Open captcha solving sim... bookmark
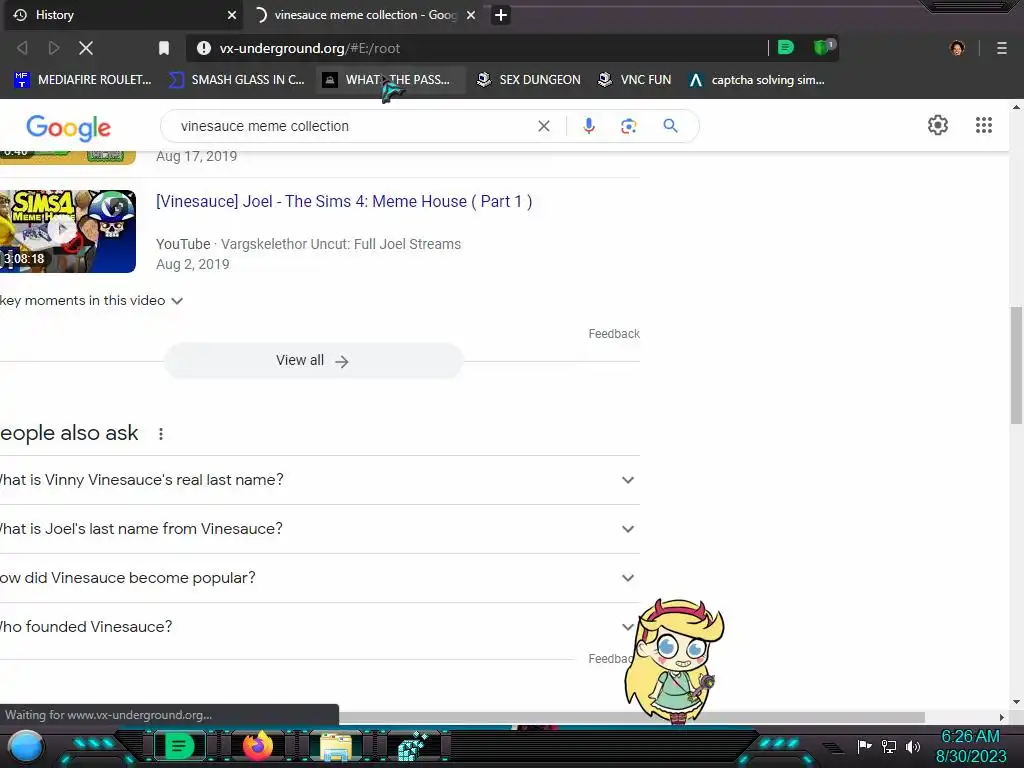This screenshot has width=1024, height=768. click(756, 80)
